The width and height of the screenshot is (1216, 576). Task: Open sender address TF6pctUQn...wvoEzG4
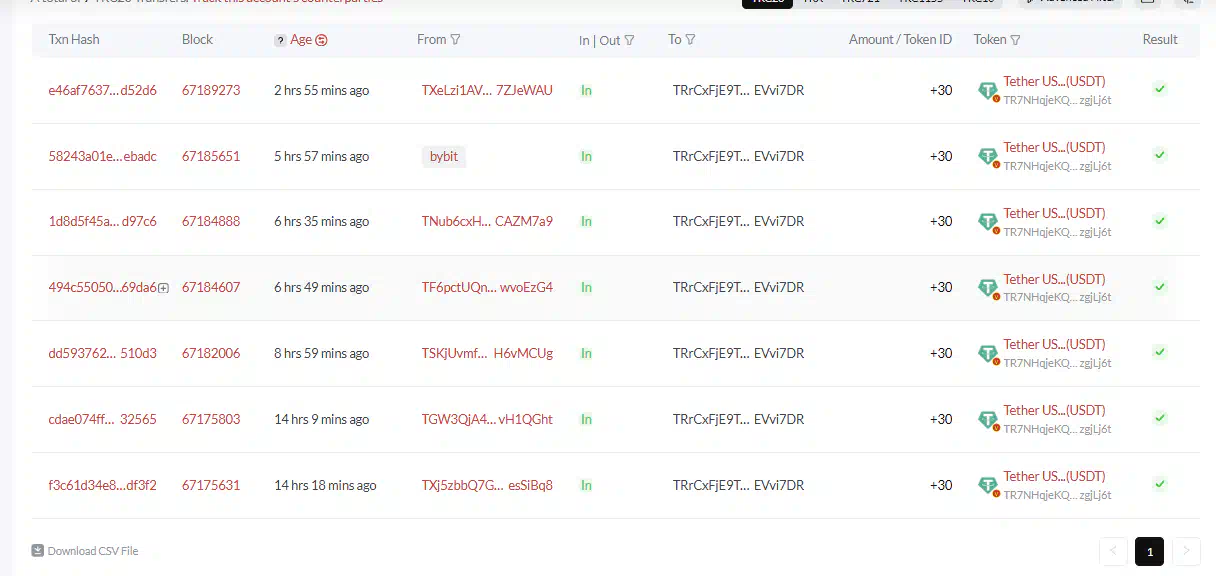click(x=487, y=288)
